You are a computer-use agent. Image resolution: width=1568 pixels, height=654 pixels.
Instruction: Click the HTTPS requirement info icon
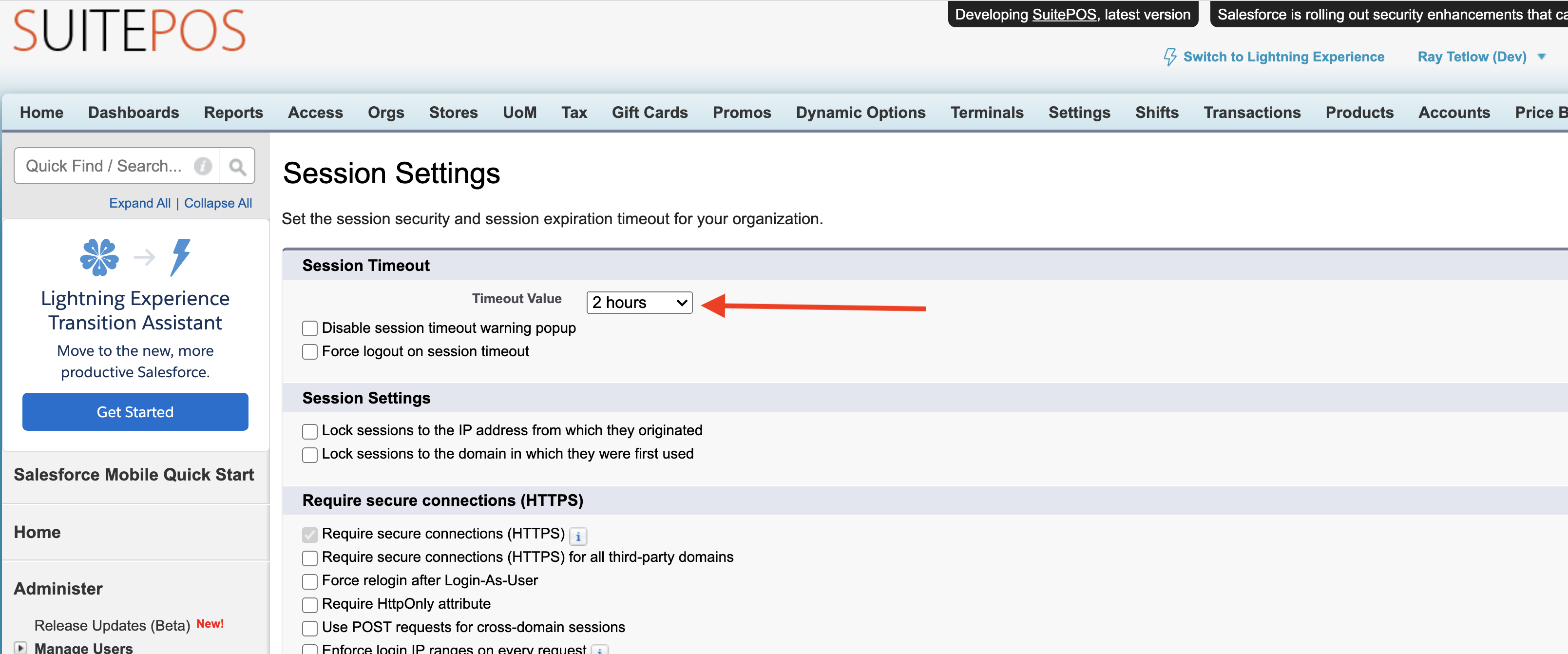point(578,537)
